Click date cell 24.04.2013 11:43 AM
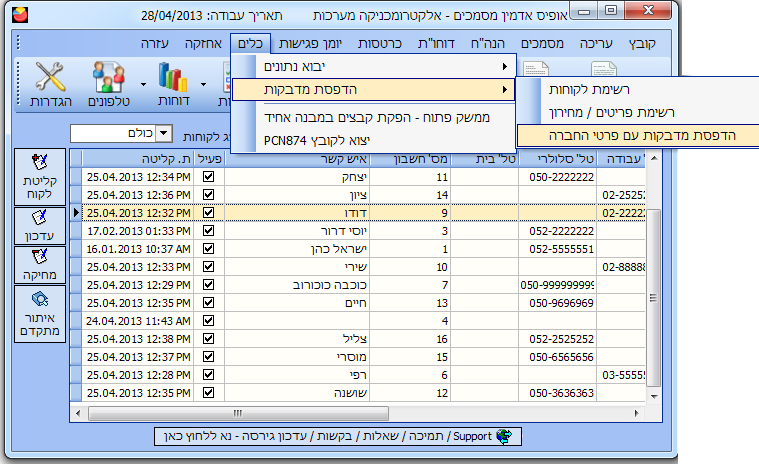759x464 pixels. pos(138,321)
